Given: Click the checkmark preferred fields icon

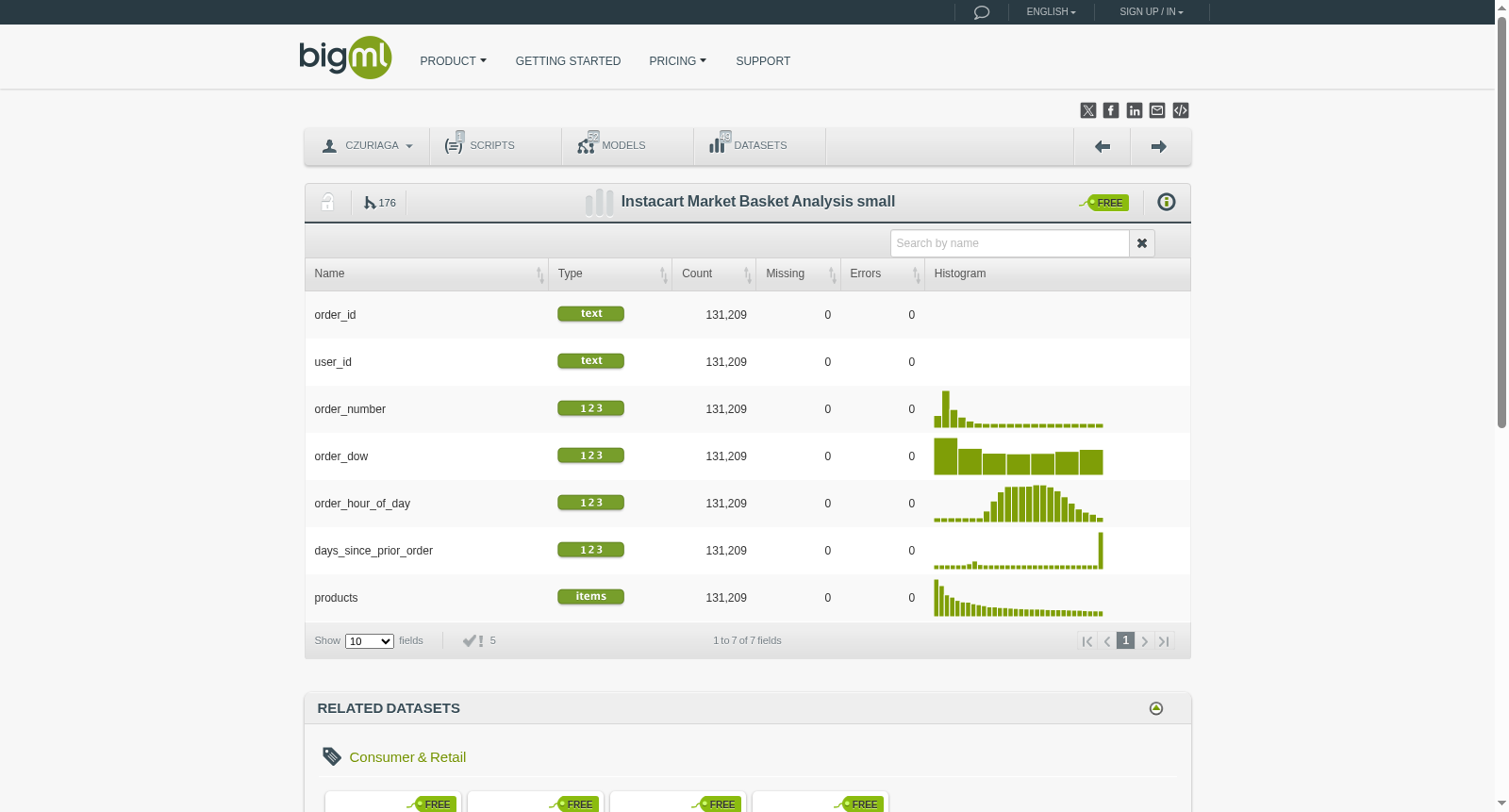Looking at the screenshot, I should 473,641.
